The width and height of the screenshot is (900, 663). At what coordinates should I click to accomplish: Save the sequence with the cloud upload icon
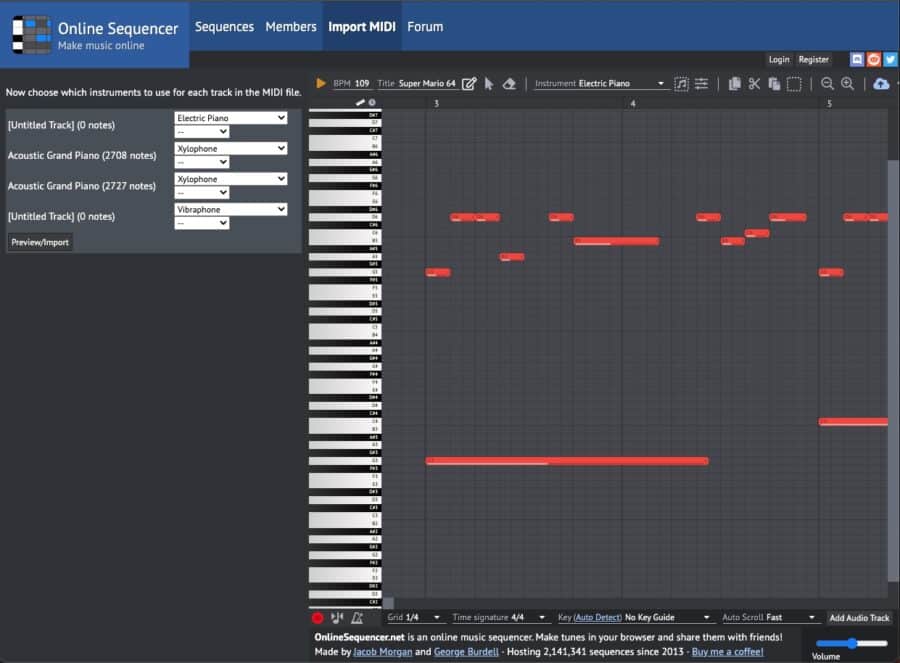(x=881, y=84)
